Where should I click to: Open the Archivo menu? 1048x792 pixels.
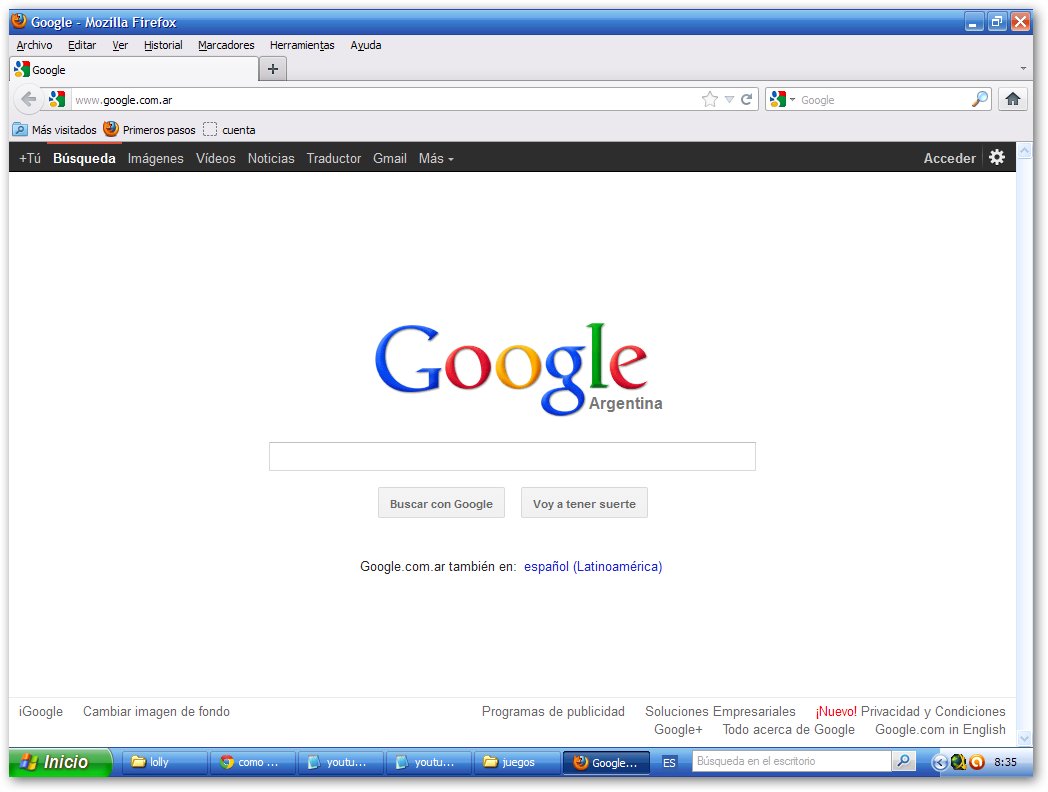[x=34, y=45]
